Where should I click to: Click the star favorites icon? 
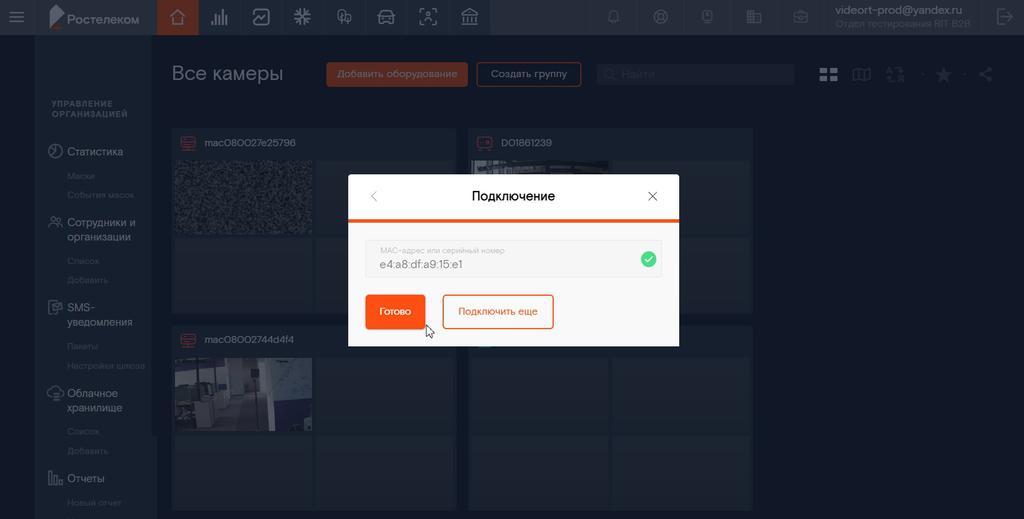click(943, 75)
